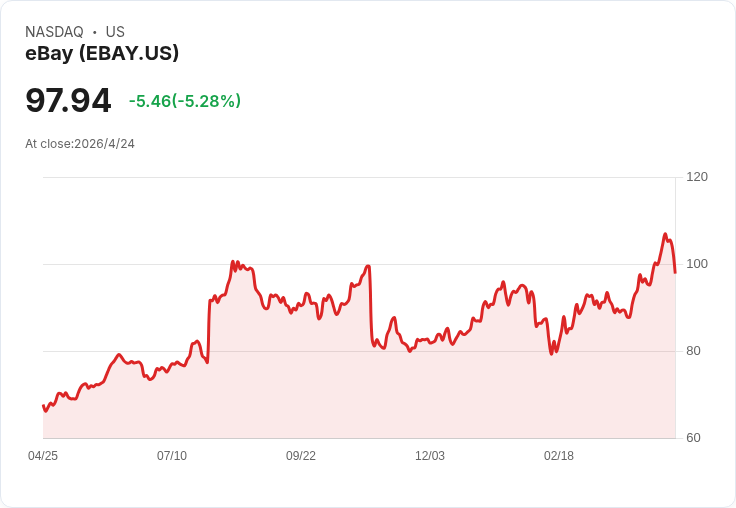Select the 12/03 date on x-axis
Image resolution: width=736 pixels, height=508 pixels.
(x=430, y=456)
